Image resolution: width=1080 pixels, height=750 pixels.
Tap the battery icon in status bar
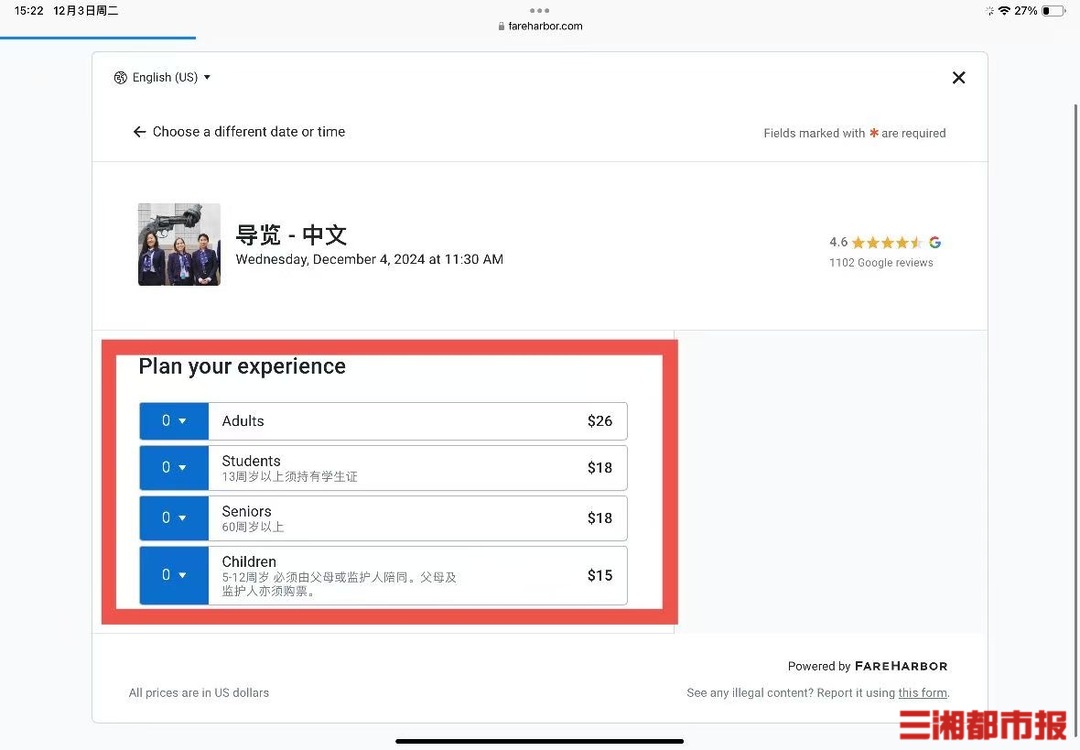pos(1053,11)
